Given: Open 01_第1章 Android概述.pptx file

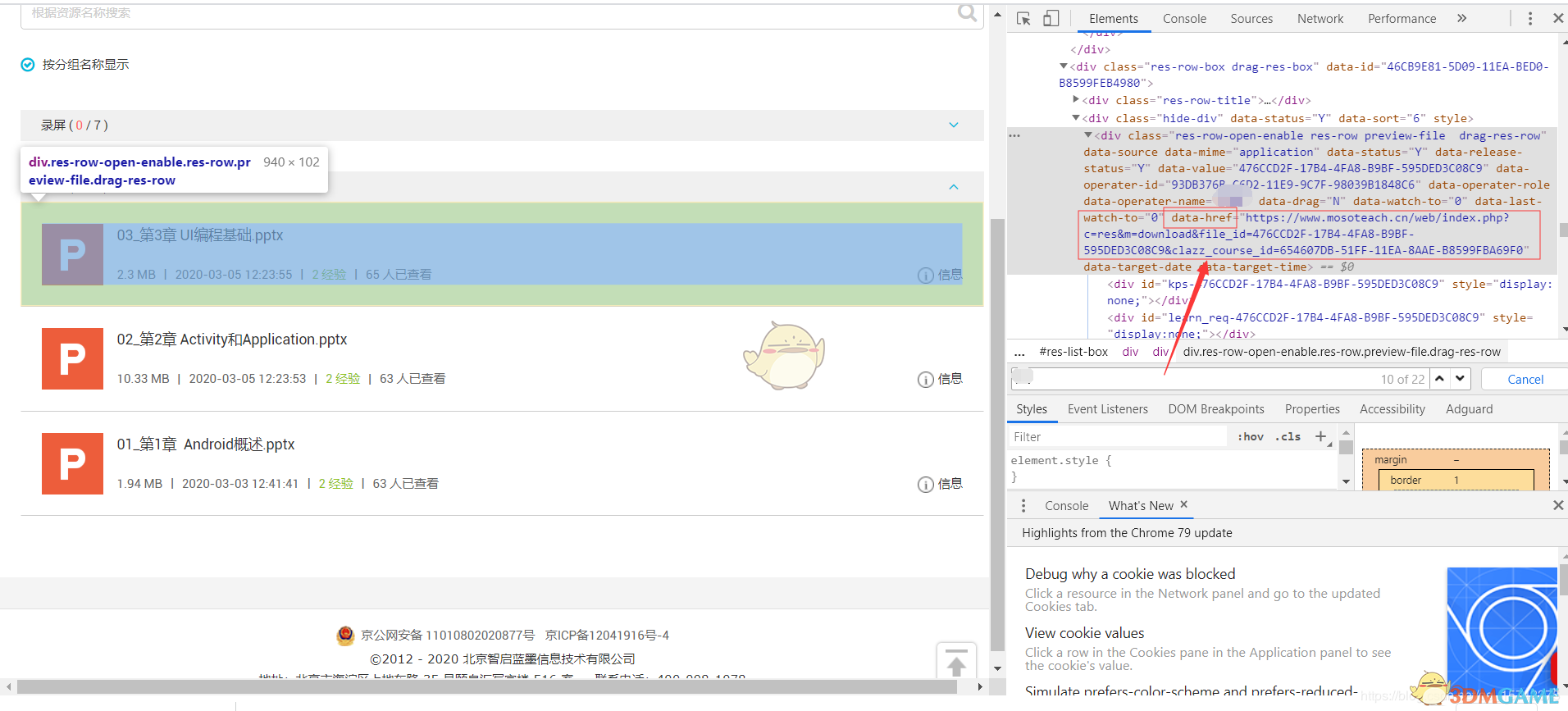Looking at the screenshot, I should point(206,444).
